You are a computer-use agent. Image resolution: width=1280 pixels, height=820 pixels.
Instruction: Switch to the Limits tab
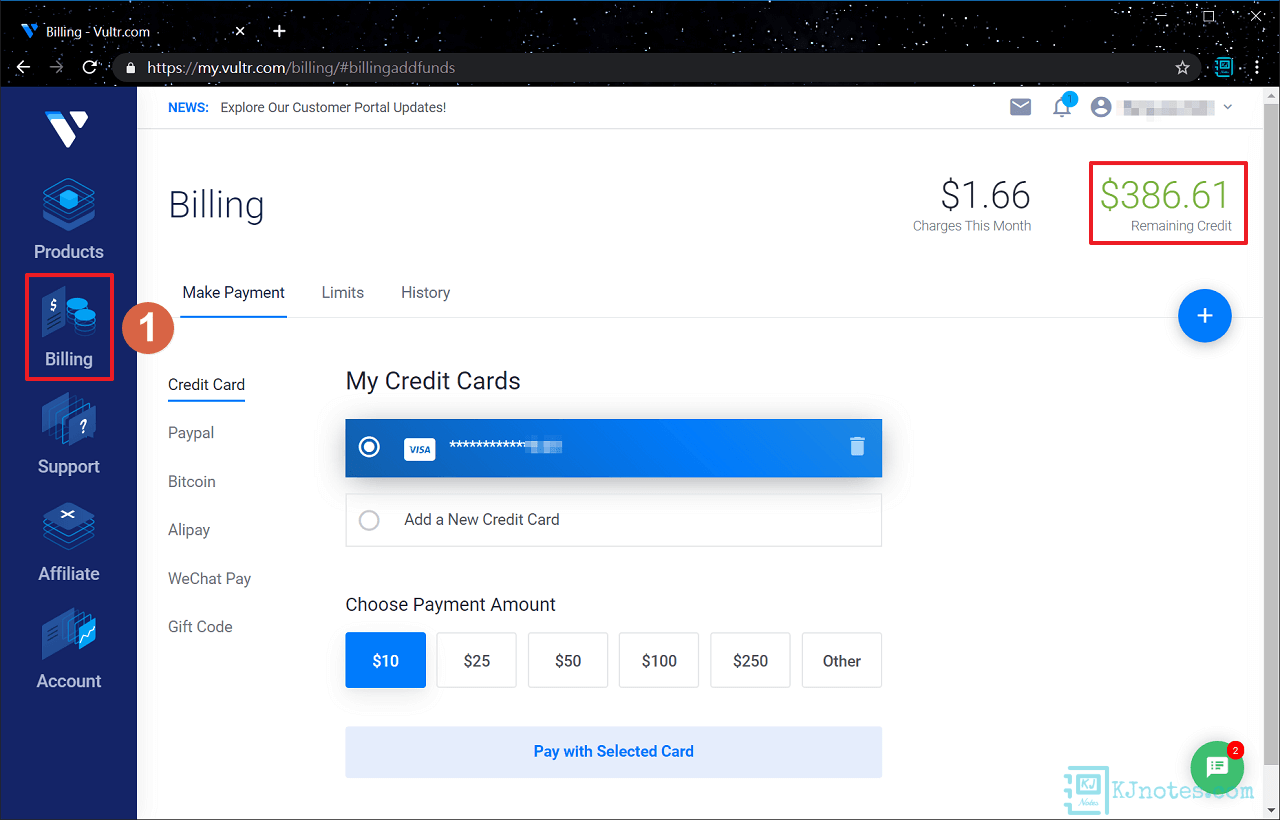pyautogui.click(x=343, y=292)
